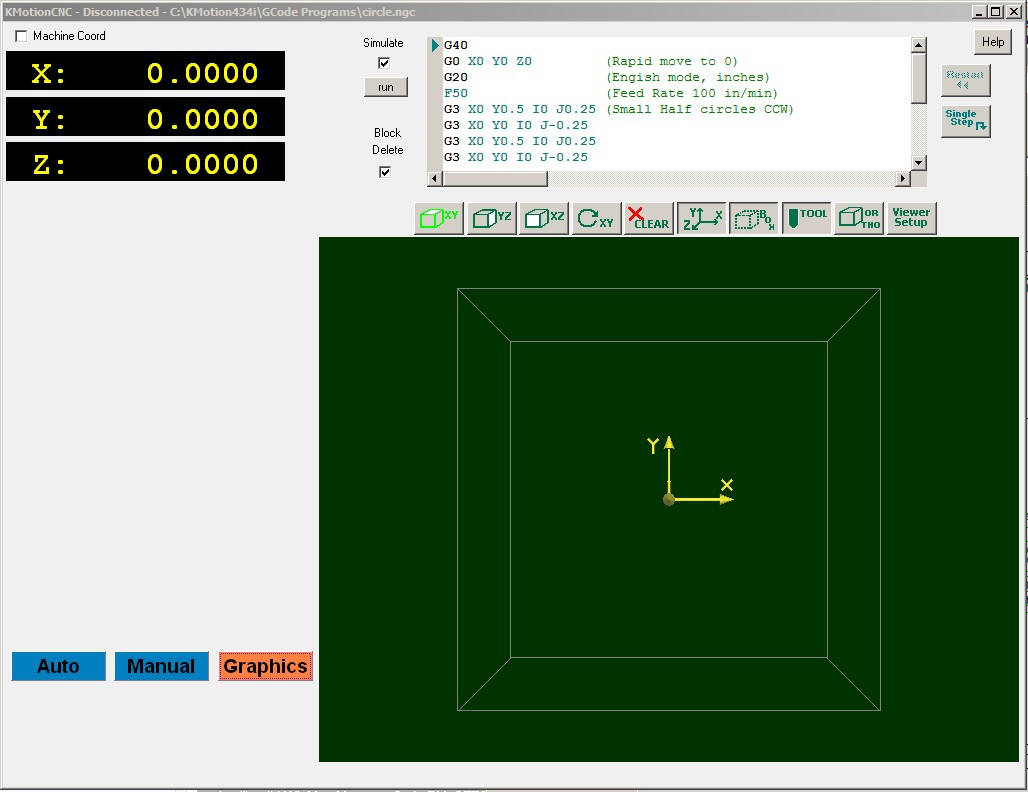Open the Manual screen tab

click(x=161, y=667)
